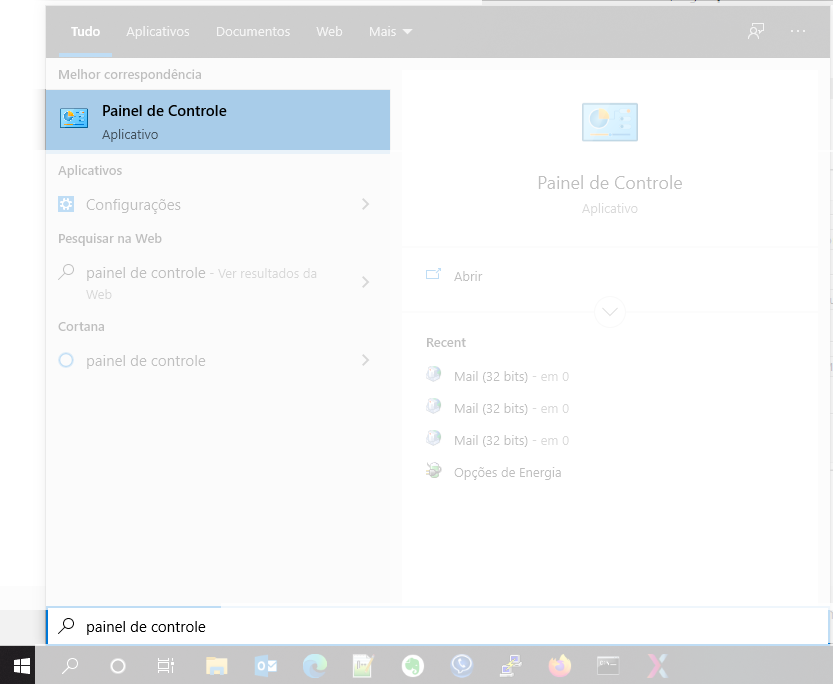Click the Painel de Controle title in preview pane
The height and width of the screenshot is (684, 833).
(610, 183)
